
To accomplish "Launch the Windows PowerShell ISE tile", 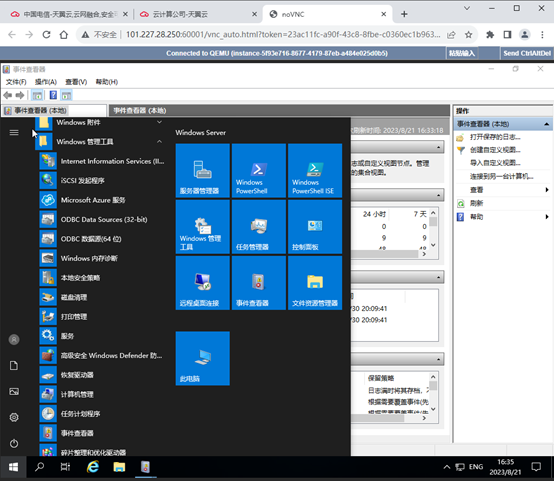I will tap(315, 170).
